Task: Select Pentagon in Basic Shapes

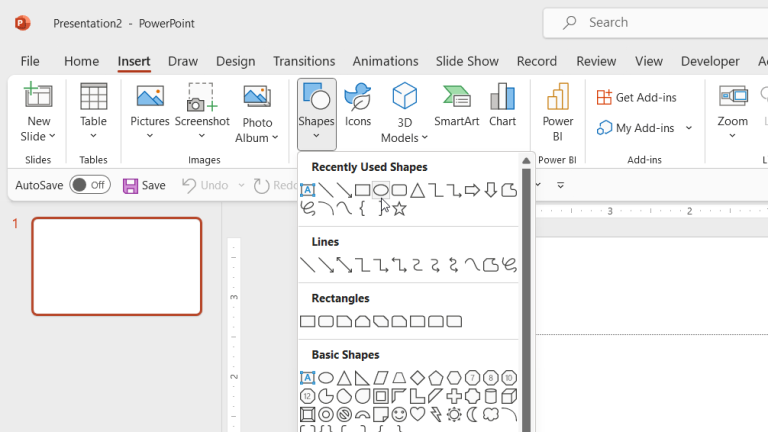Action: tap(435, 378)
